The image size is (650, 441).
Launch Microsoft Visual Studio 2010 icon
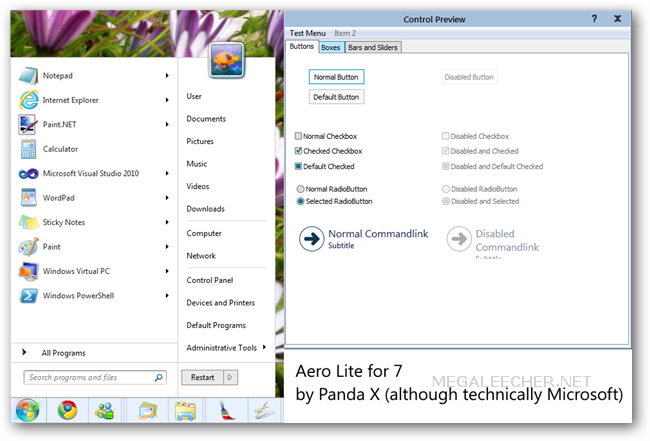click(28, 174)
